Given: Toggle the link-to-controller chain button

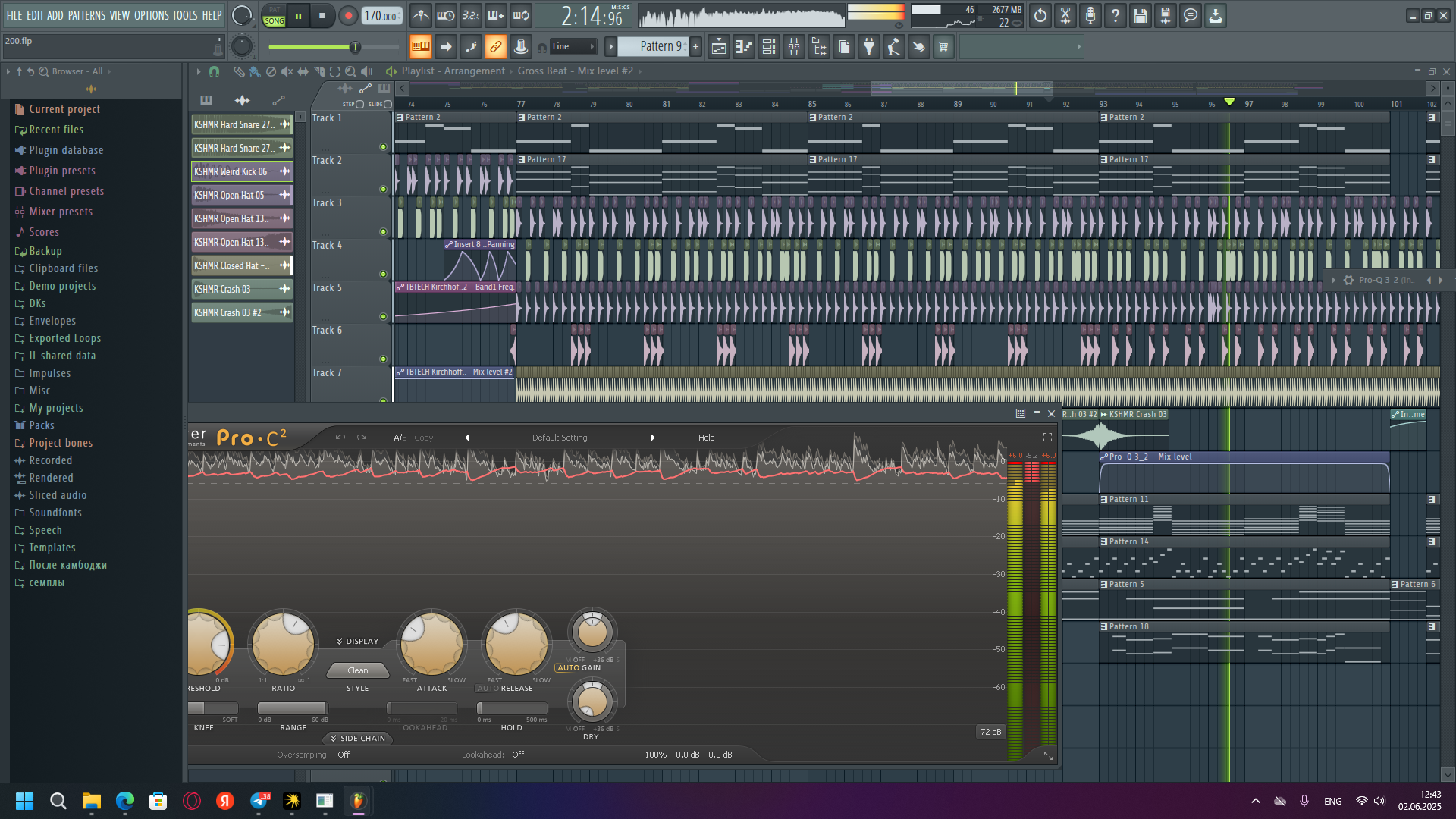Looking at the screenshot, I should tap(495, 47).
